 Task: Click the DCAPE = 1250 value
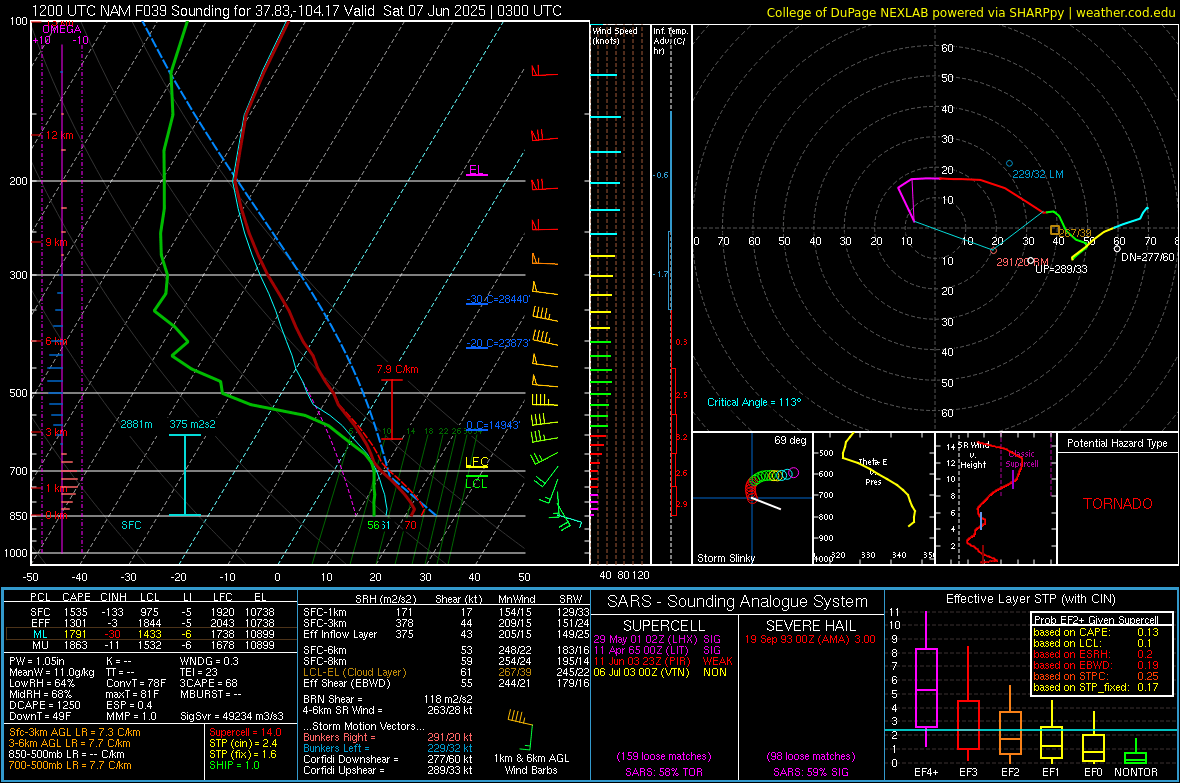click(44, 705)
